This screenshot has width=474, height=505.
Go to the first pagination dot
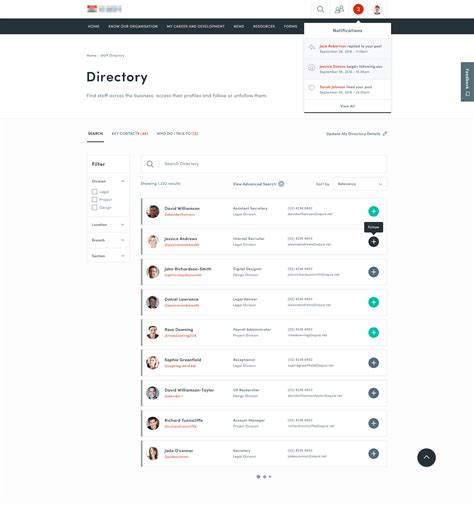pyautogui.click(x=258, y=477)
